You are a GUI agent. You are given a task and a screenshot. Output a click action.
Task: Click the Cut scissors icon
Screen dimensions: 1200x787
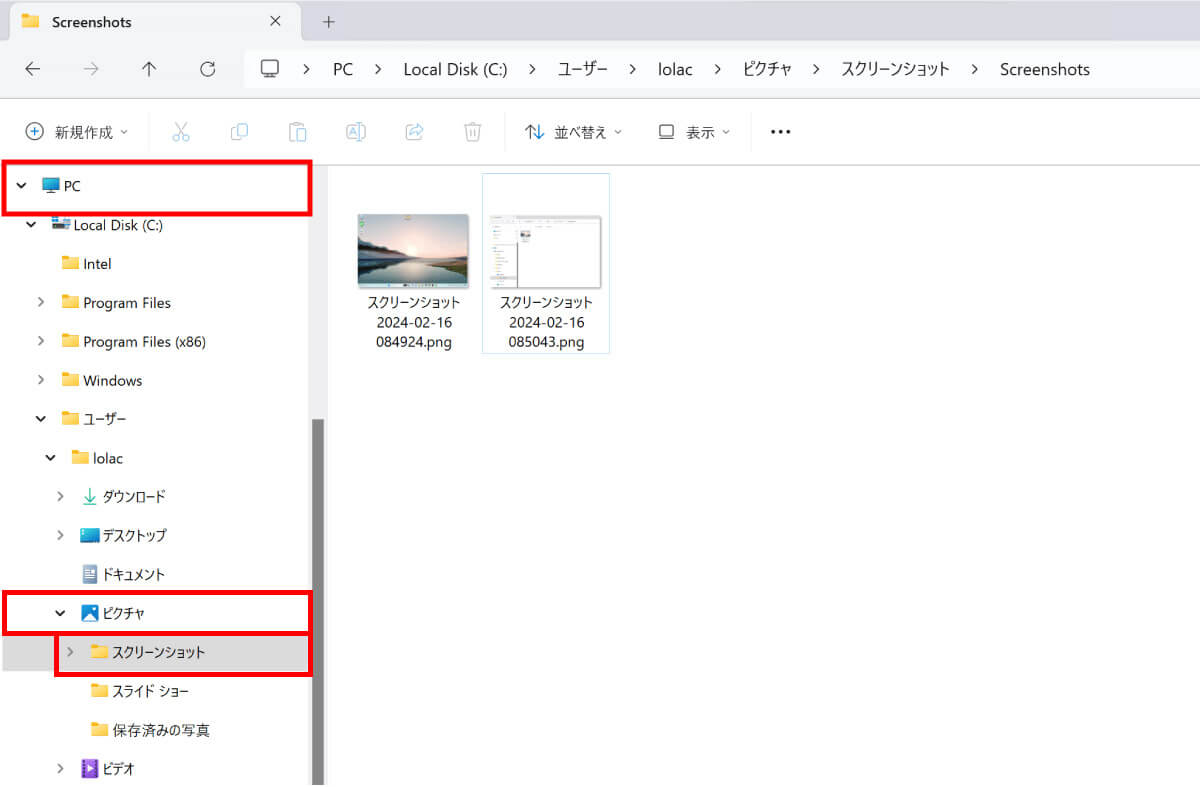(180, 132)
